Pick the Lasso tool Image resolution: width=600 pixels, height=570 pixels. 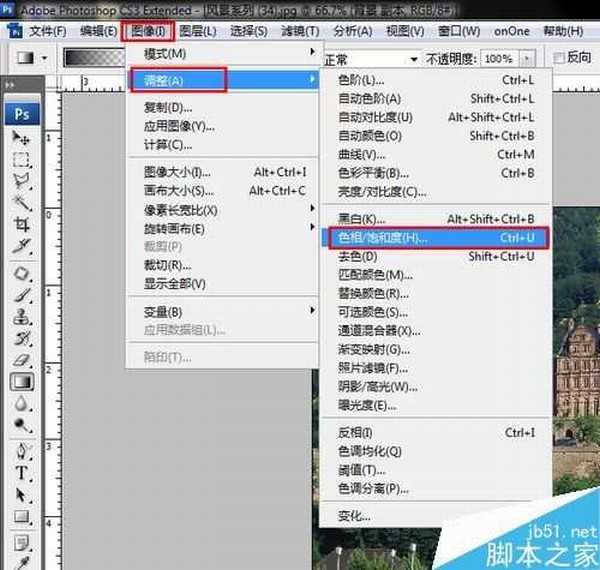coord(22,181)
